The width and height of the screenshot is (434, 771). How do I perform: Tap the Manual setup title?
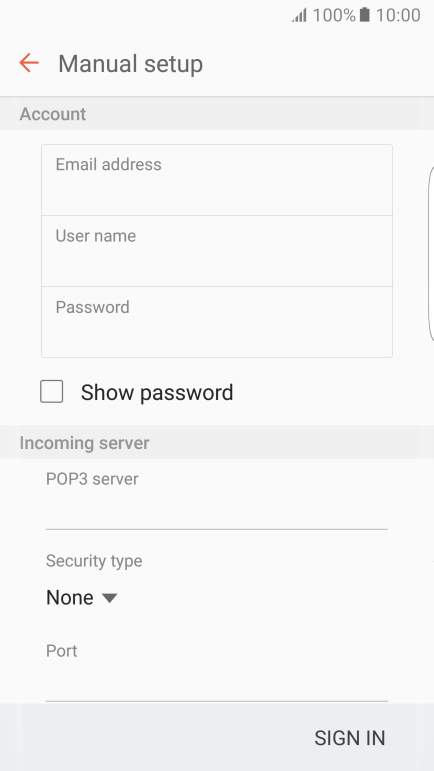[131, 64]
